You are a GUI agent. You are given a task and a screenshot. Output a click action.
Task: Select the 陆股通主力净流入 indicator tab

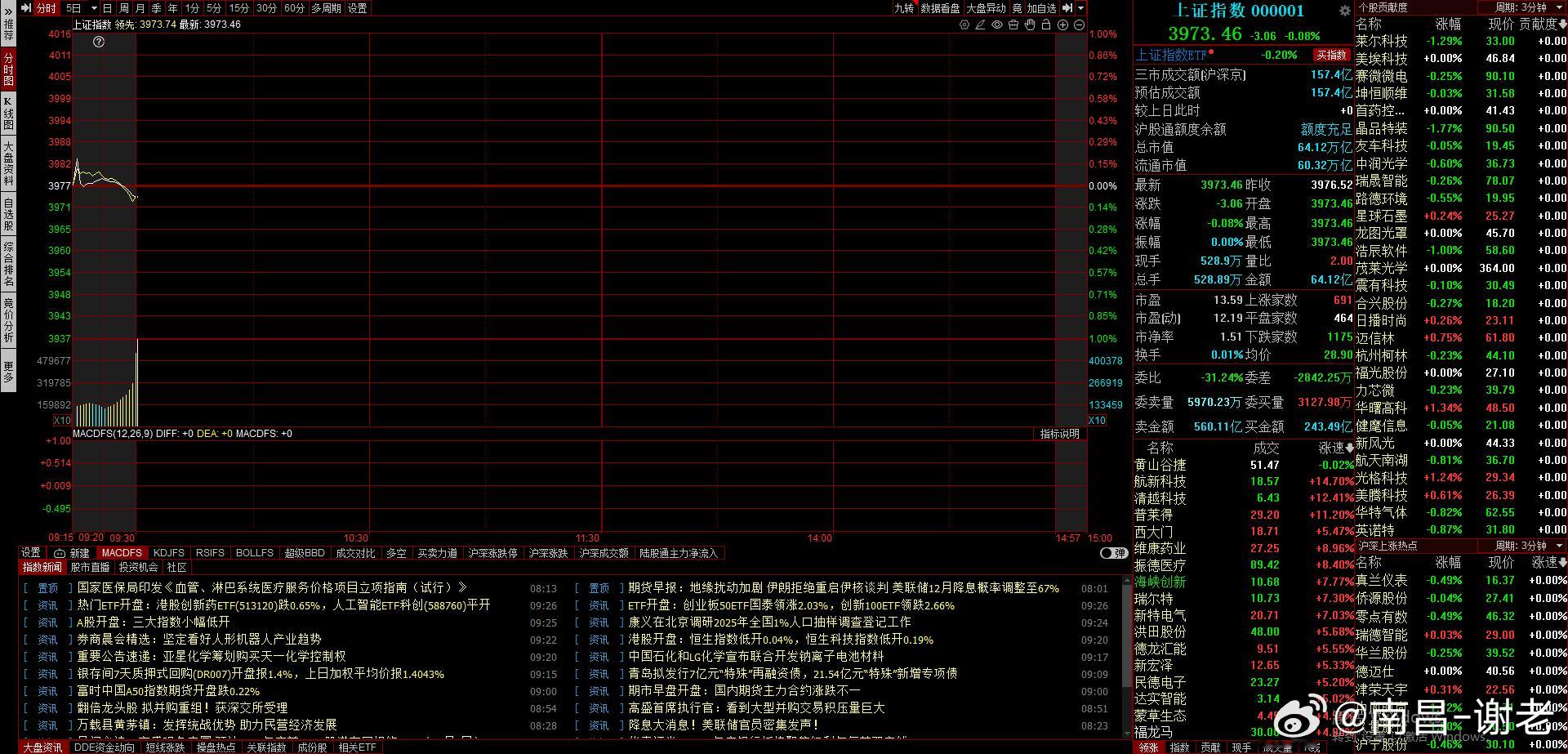point(678,553)
